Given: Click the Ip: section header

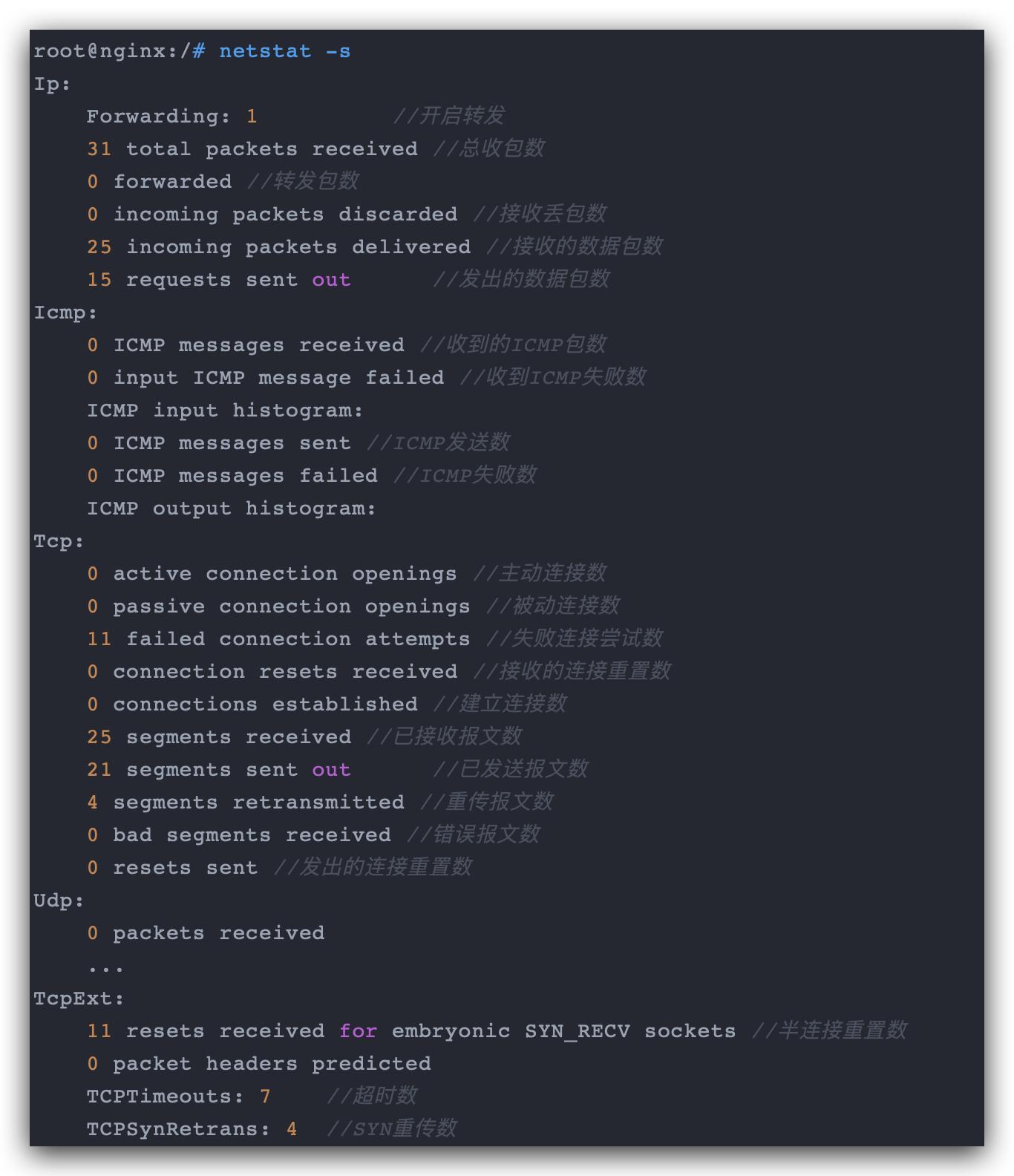Looking at the screenshot, I should point(52,84).
